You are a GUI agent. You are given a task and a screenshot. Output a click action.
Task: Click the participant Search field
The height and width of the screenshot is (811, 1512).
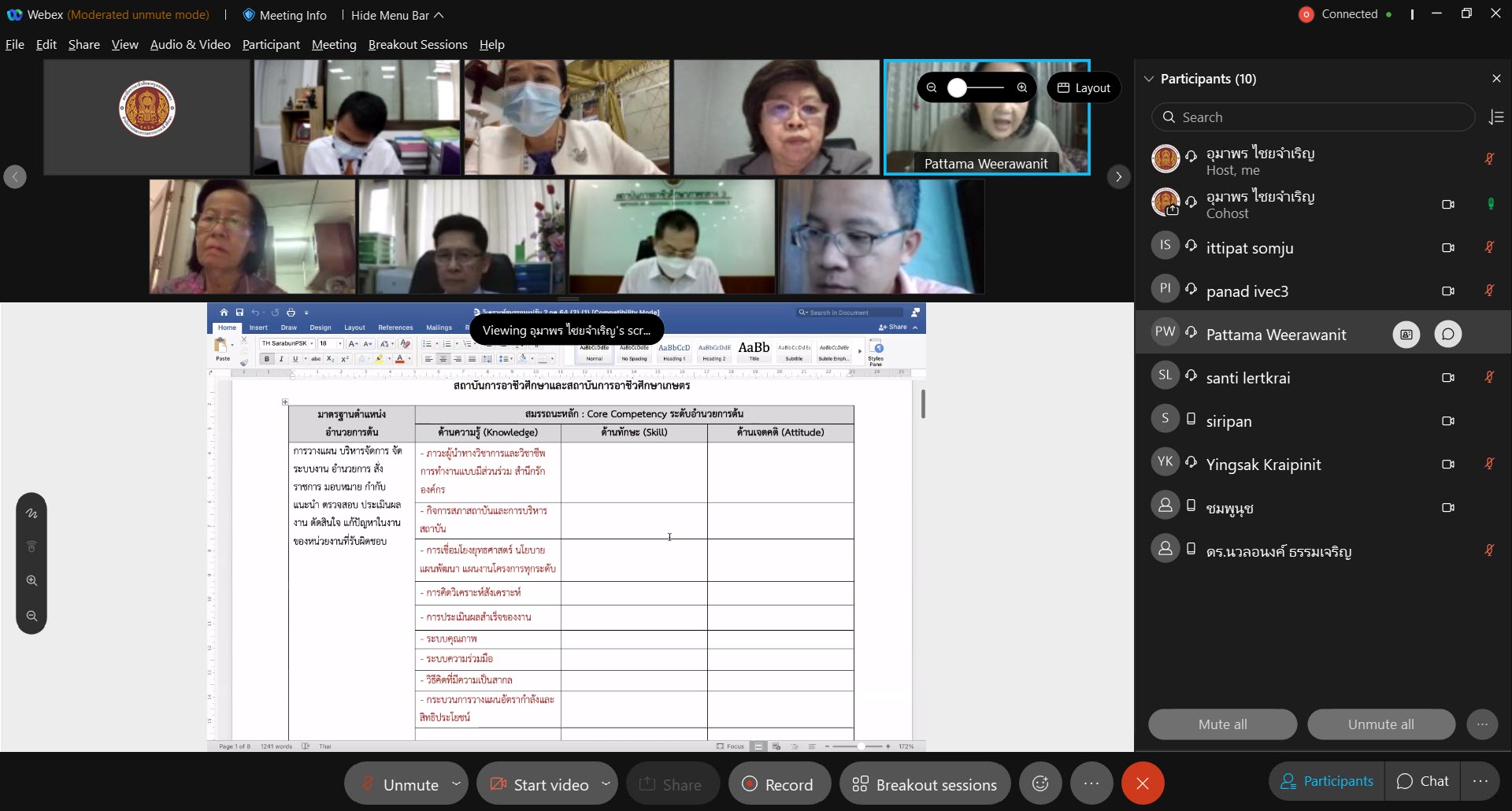[1313, 117]
